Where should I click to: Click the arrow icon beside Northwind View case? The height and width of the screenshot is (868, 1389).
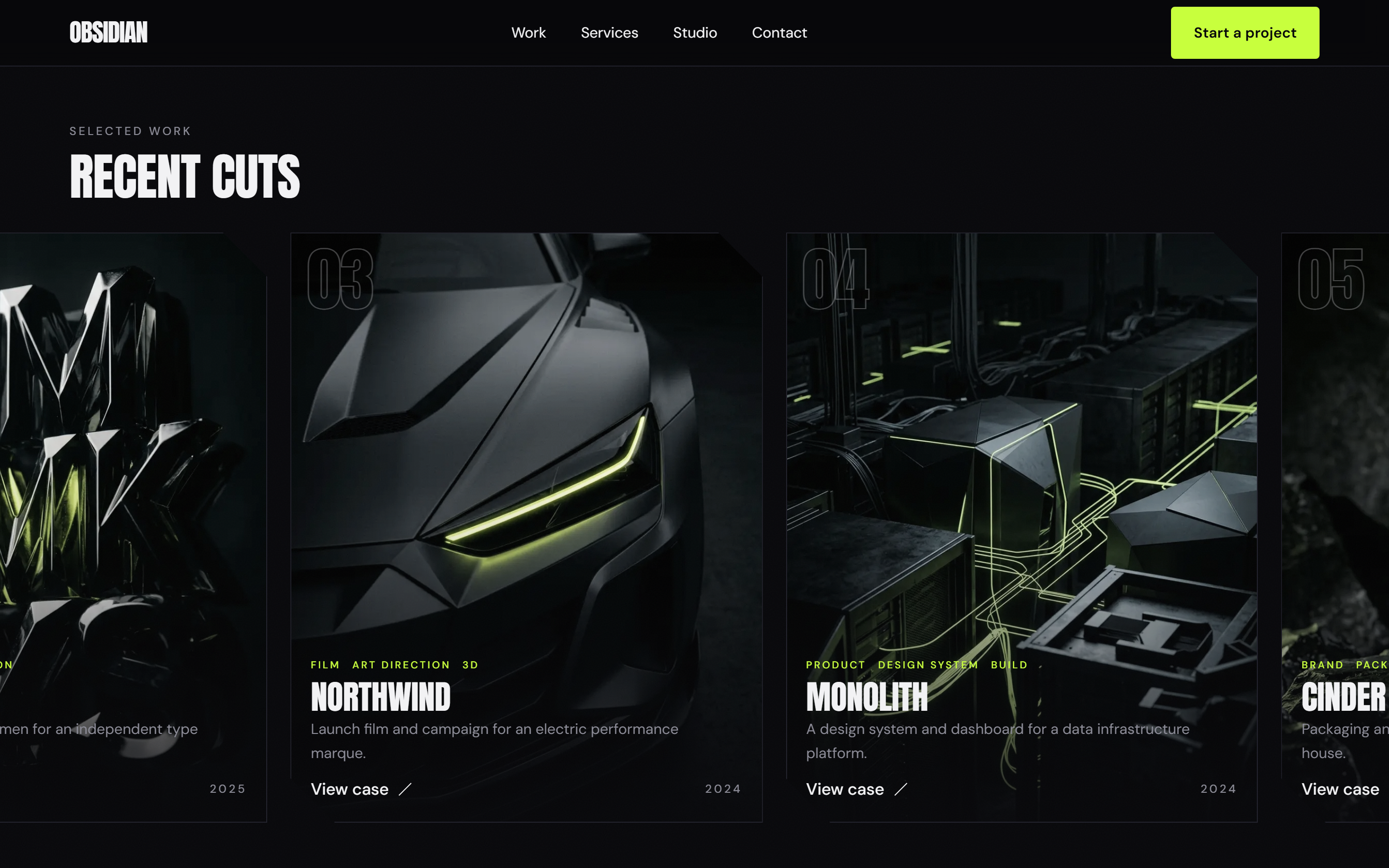(x=405, y=789)
